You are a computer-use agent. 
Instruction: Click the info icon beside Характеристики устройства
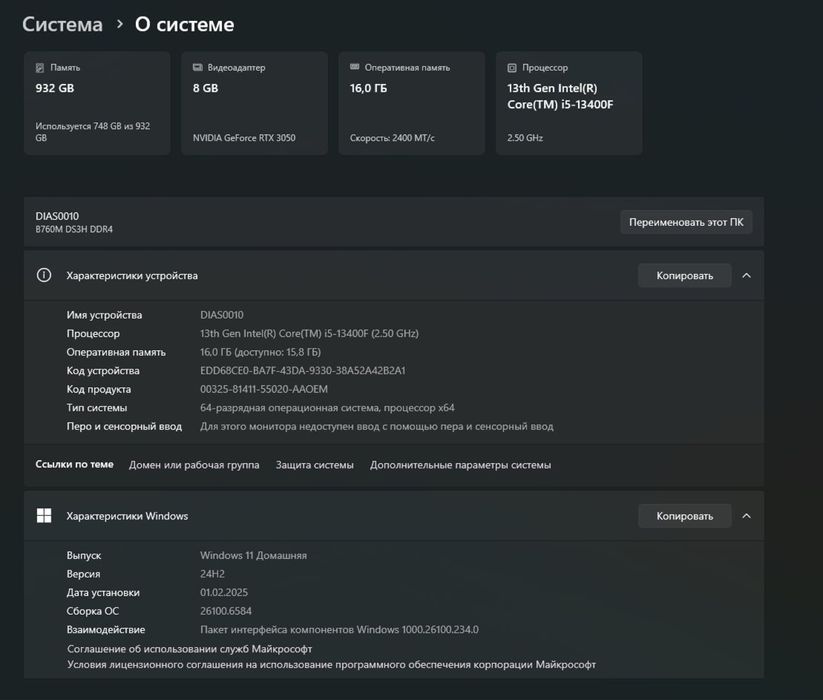pos(44,275)
